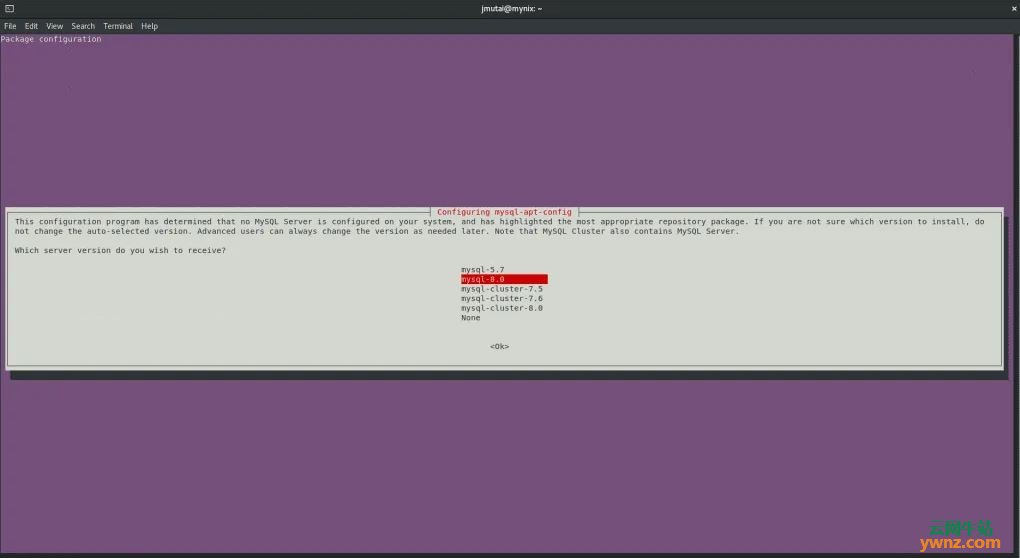Close the terminal window
This screenshot has width=1020, height=558.
click(x=1013, y=8)
